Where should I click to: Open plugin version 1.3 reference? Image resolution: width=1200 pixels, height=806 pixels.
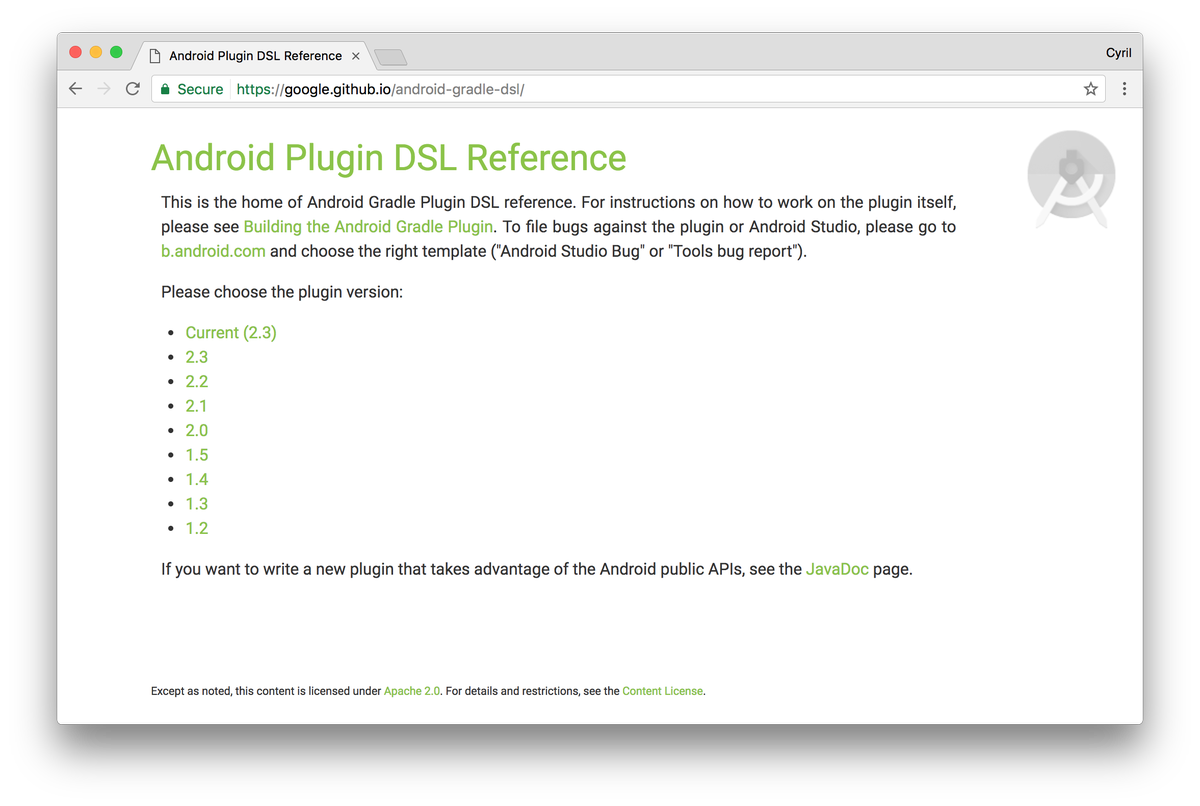coord(197,504)
